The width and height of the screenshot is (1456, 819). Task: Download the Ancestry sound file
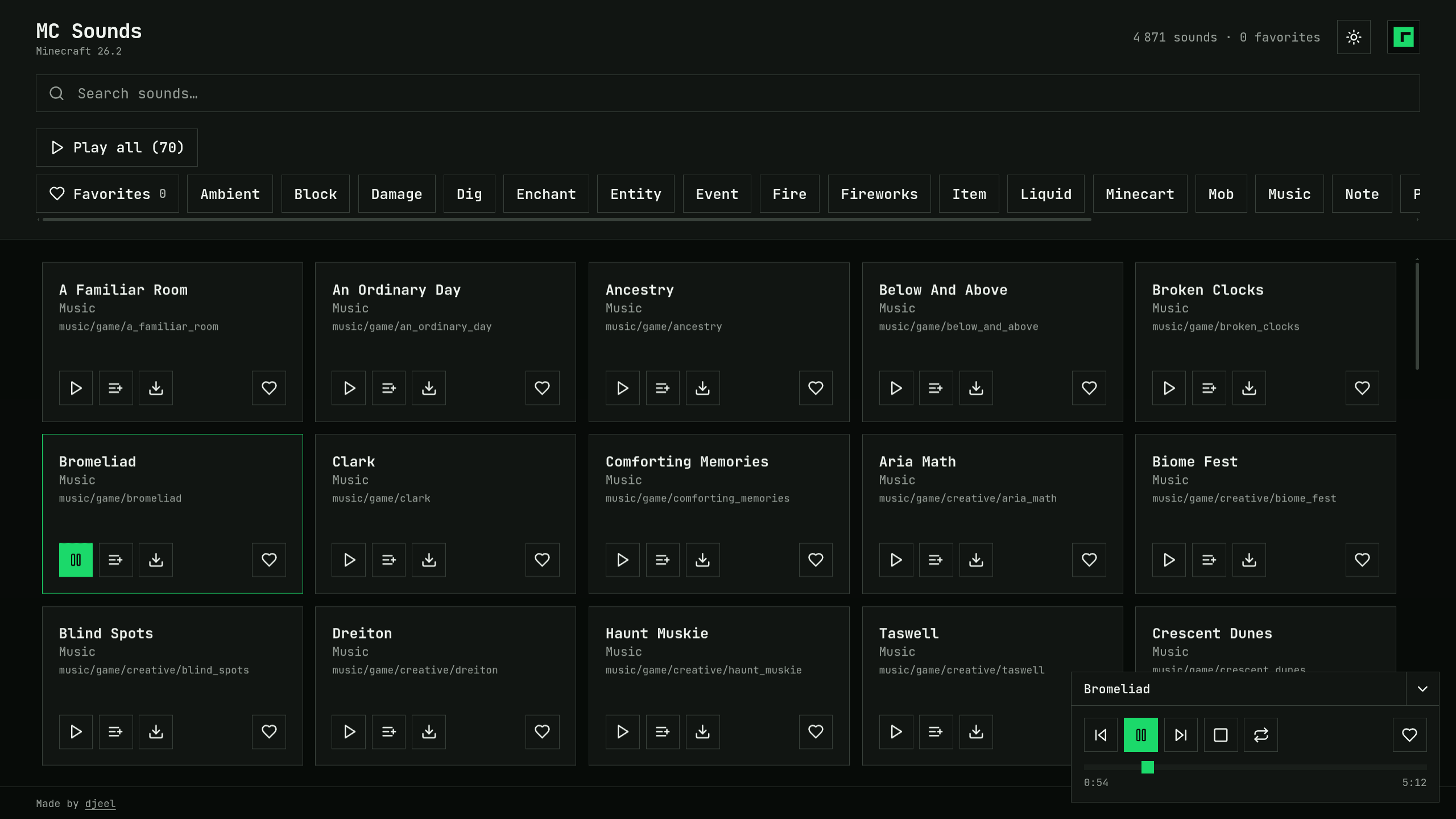[702, 388]
